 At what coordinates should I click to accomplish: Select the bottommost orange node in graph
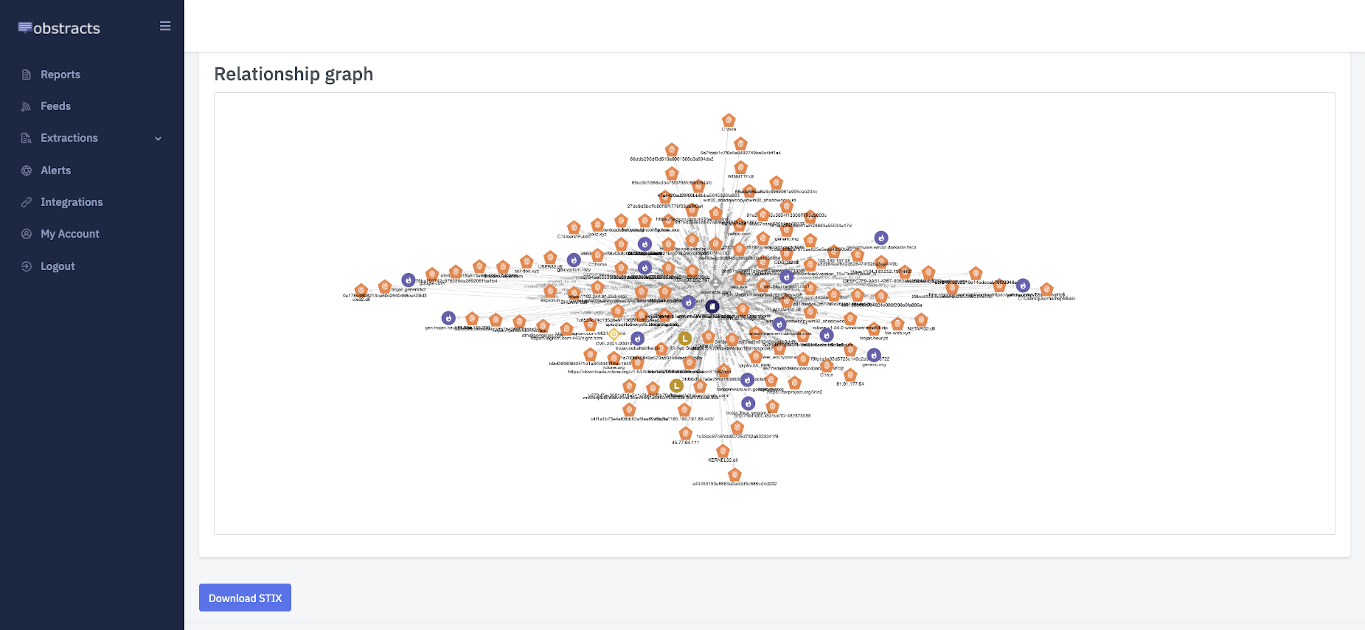(x=734, y=474)
